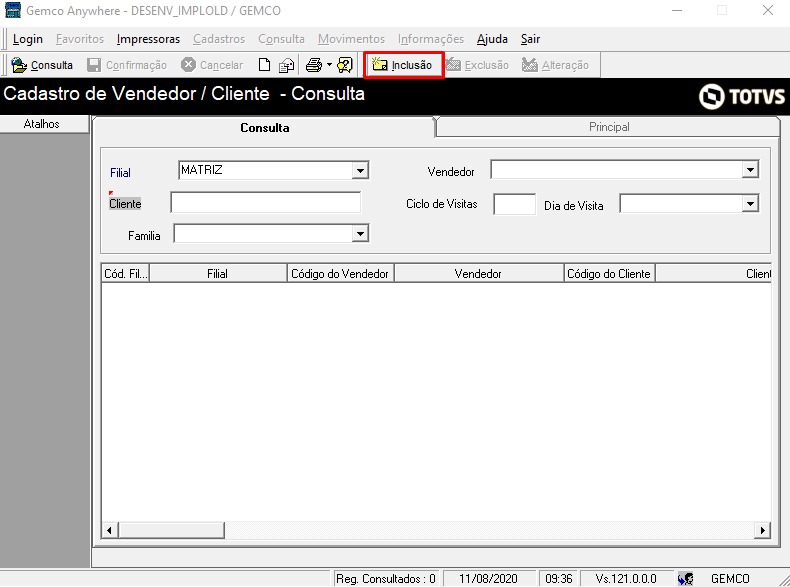The height and width of the screenshot is (587, 790).
Task: Click the horizontal scrollbar thumb
Action: click(x=171, y=530)
